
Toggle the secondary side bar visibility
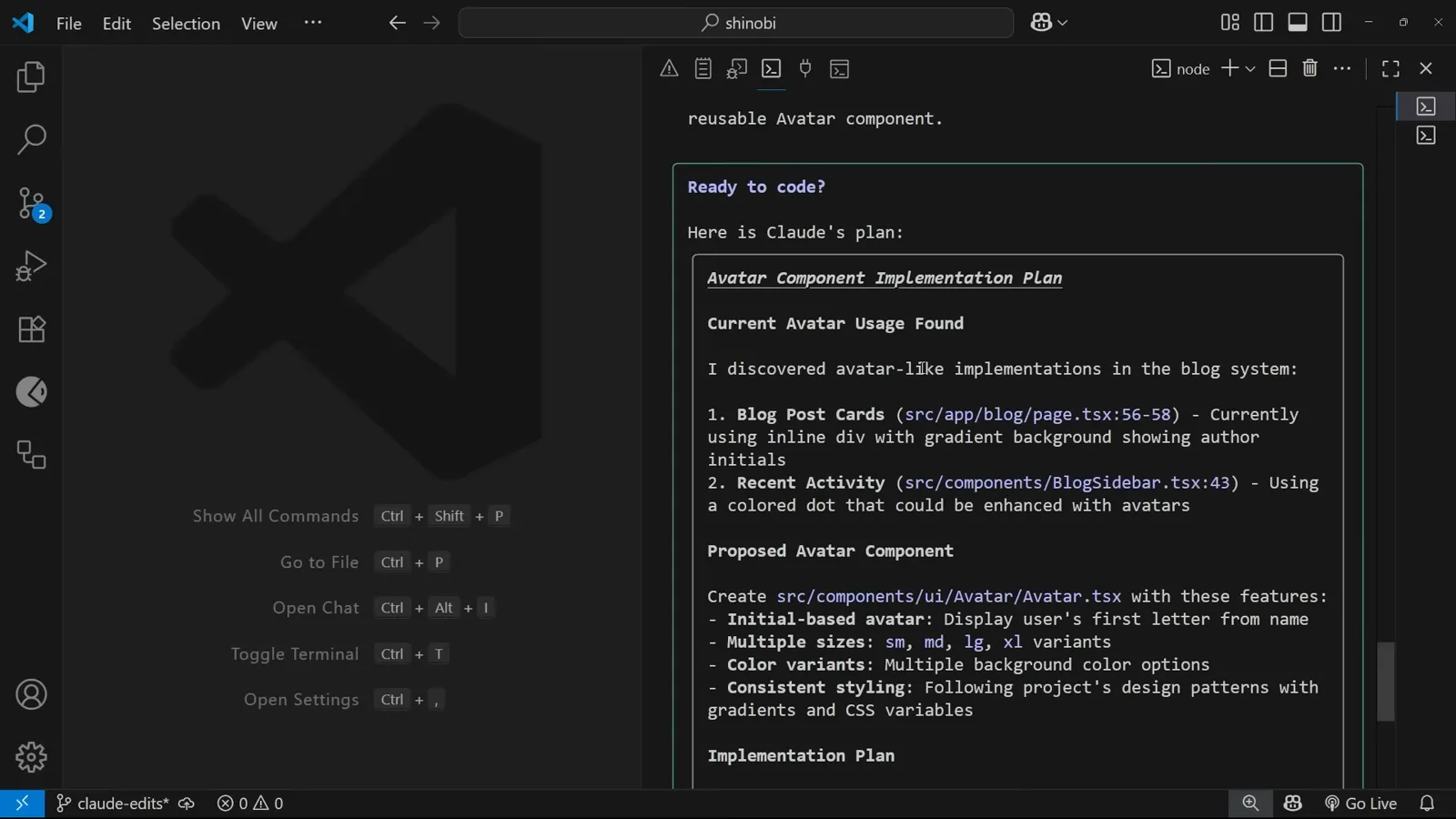(1331, 23)
